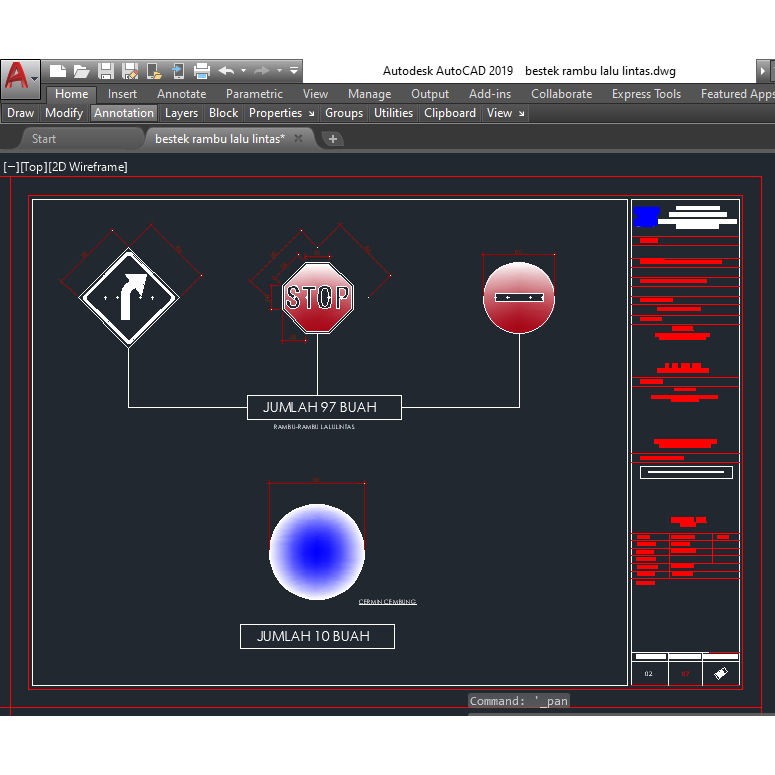This screenshot has height=775, width=775.
Task: Open the AutoCAD application menu (red A)
Action: (x=20, y=78)
